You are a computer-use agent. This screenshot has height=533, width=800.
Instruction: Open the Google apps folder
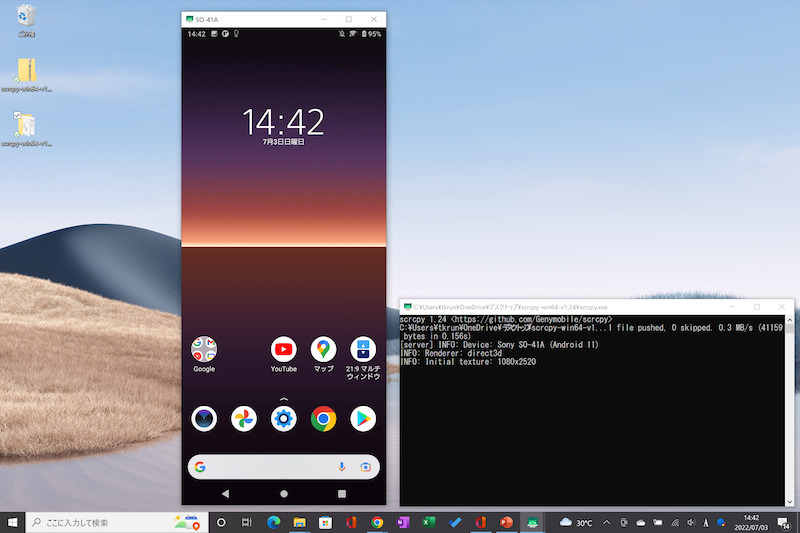click(x=204, y=350)
